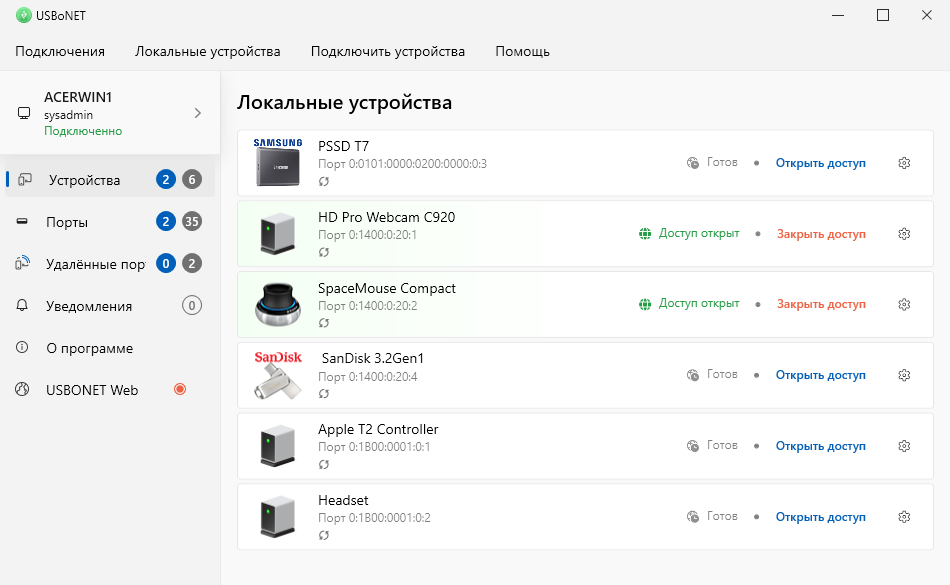950x585 pixels.
Task: Click Открыть доступ for Apple T2 Controller
Action: 820,446
